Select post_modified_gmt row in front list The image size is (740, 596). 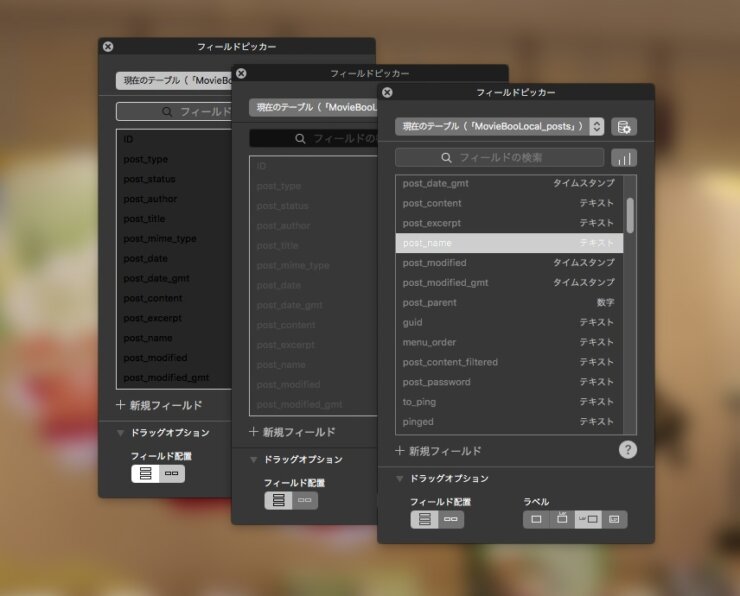click(x=509, y=283)
